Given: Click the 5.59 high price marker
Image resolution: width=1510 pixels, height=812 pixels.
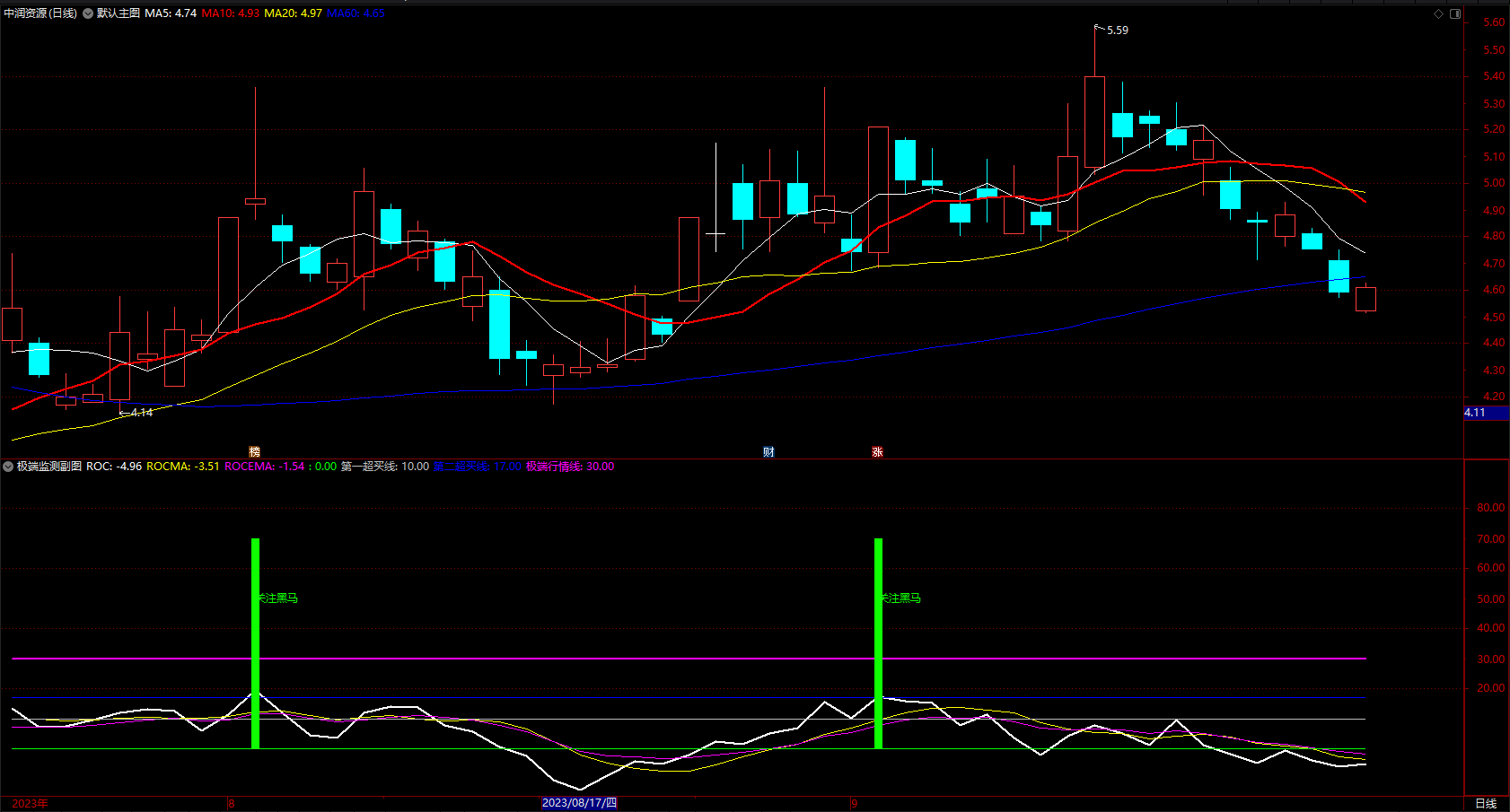Looking at the screenshot, I should coord(1118,31).
